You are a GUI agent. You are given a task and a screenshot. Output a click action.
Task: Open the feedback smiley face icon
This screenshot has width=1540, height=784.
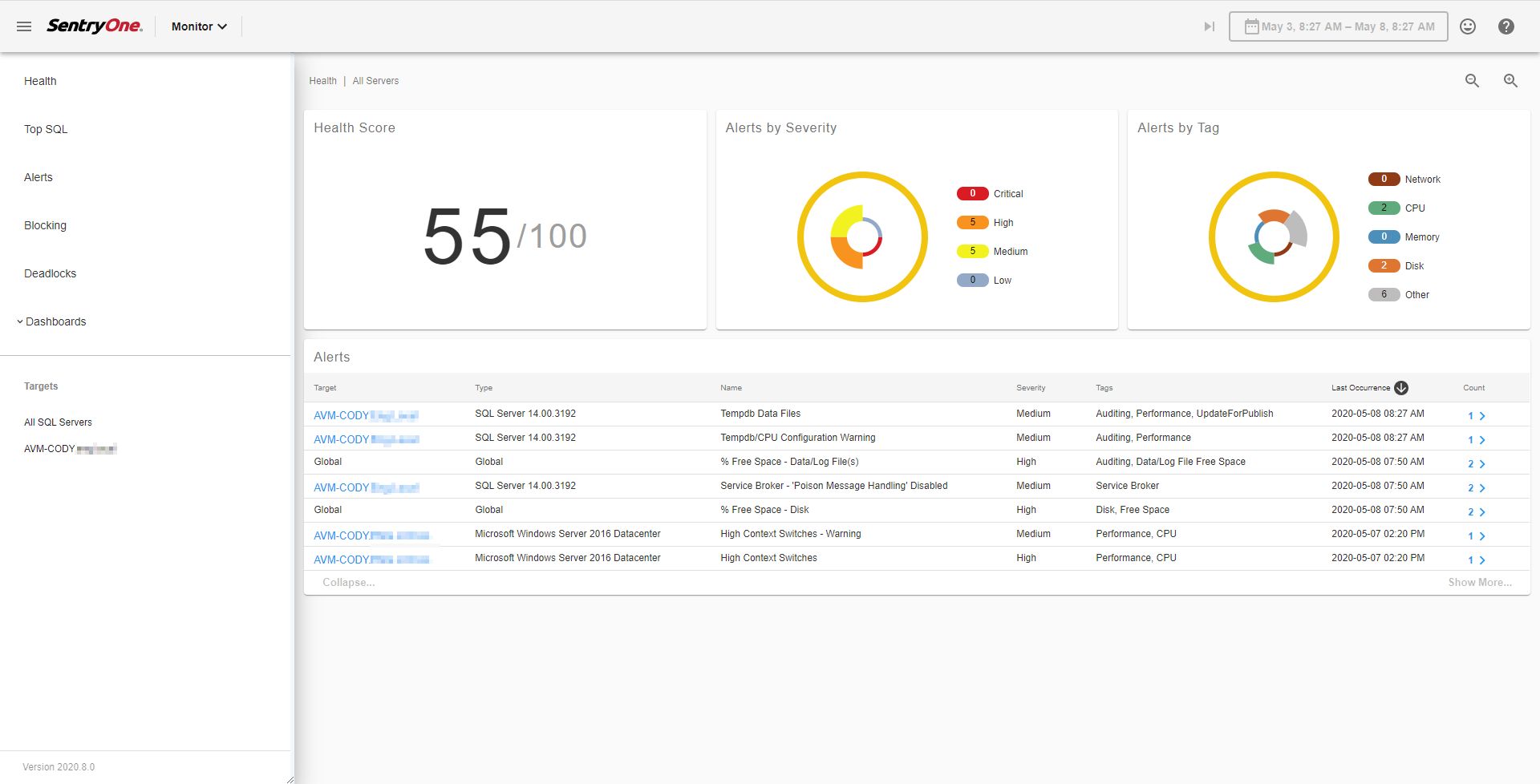(x=1467, y=26)
